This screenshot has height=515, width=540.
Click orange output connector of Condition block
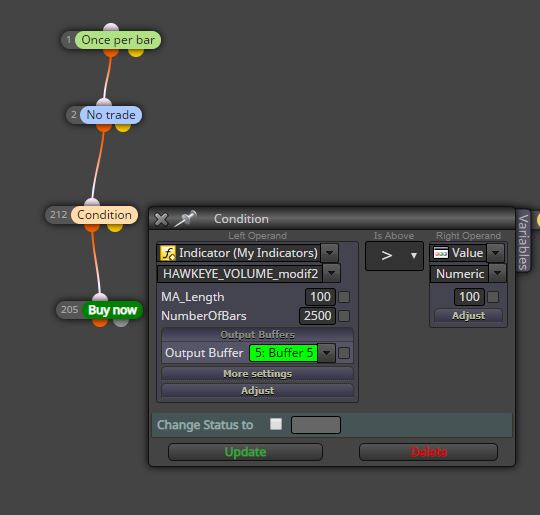point(92,227)
